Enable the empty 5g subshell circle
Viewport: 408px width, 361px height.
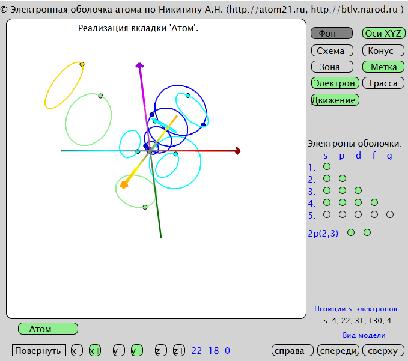(390, 214)
